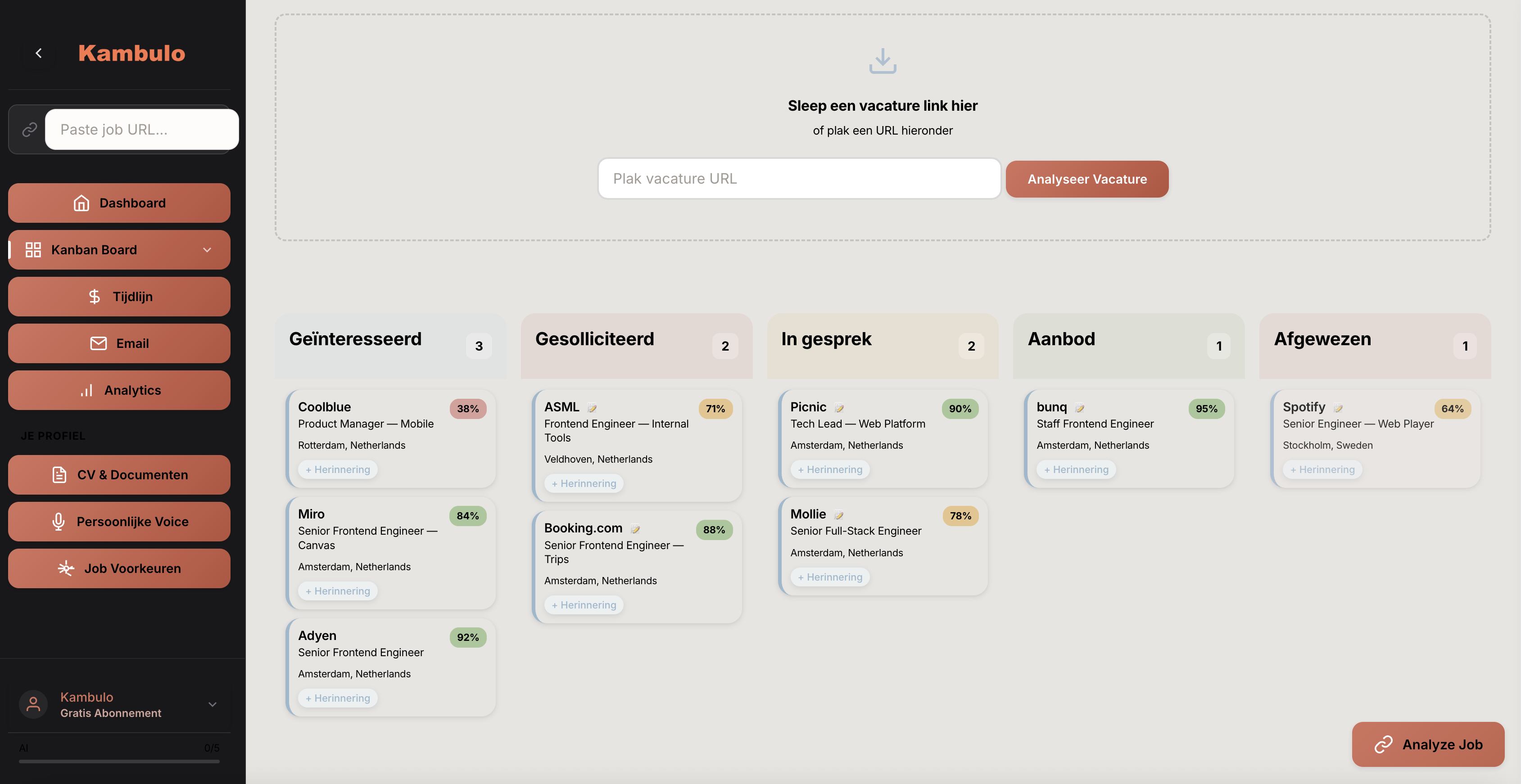Click the 95% match badge on bunq
The image size is (1521, 784).
tap(1206, 409)
